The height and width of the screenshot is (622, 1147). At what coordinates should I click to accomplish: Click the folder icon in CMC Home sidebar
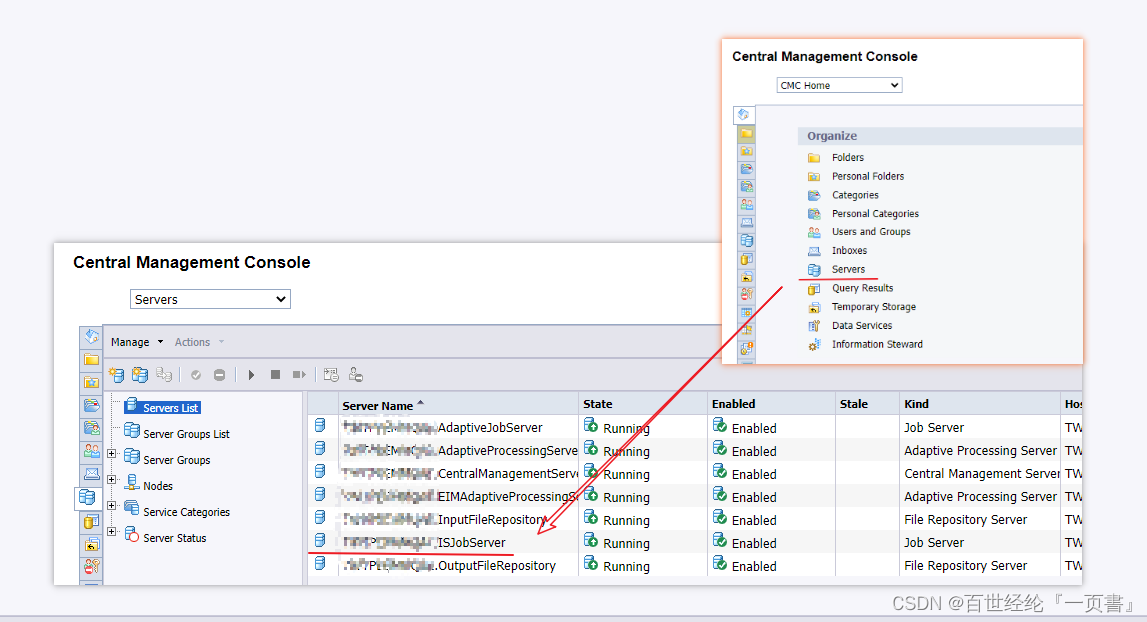coord(746,133)
